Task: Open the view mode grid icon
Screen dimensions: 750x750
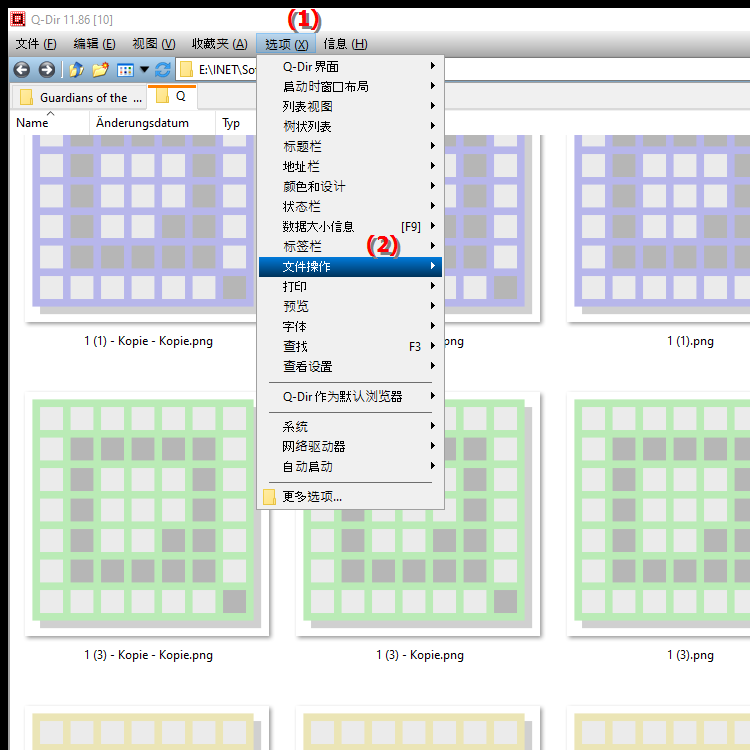Action: tap(125, 70)
